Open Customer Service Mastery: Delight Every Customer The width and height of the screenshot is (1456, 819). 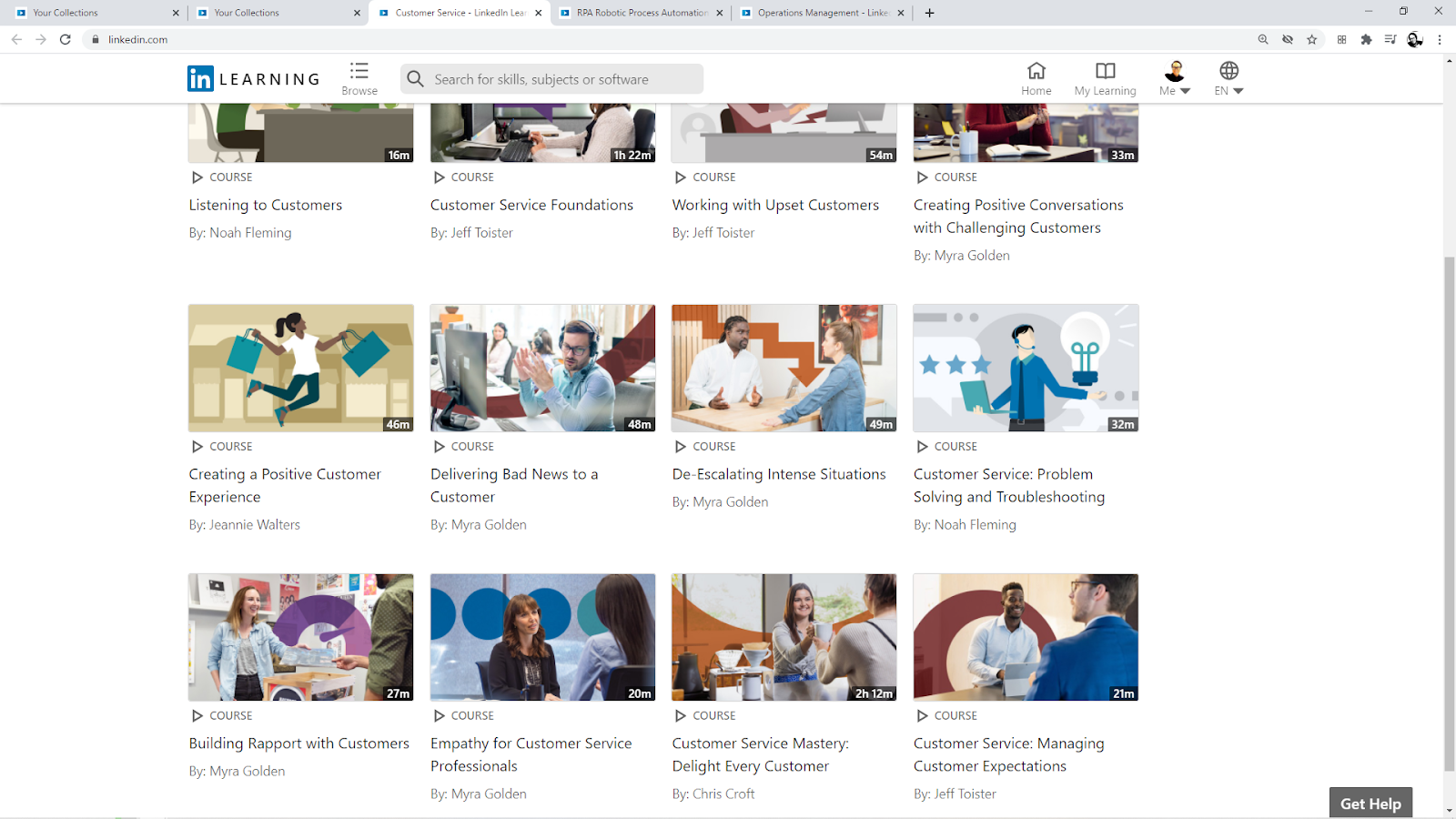[761, 754]
